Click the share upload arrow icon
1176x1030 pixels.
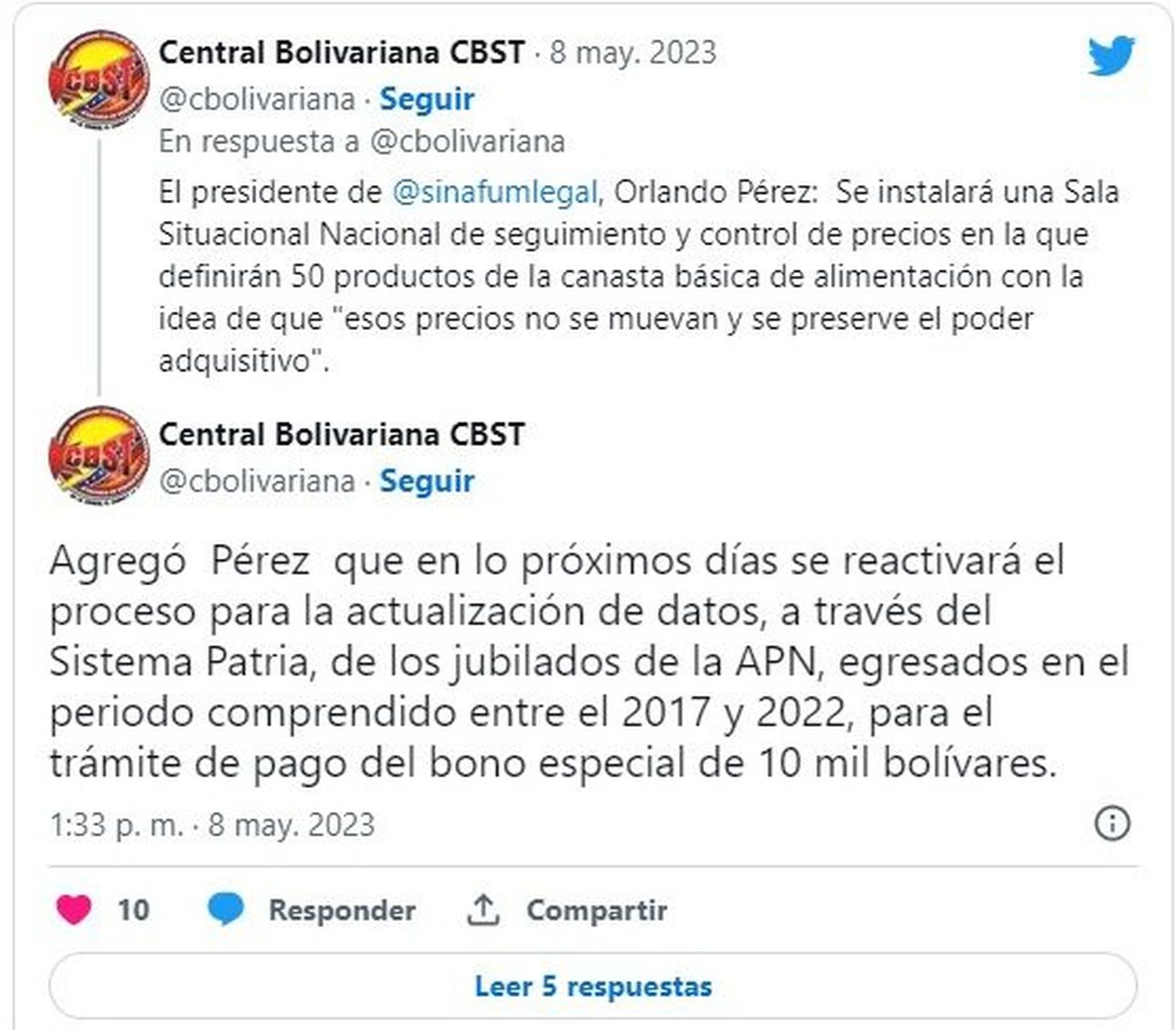coord(483,909)
